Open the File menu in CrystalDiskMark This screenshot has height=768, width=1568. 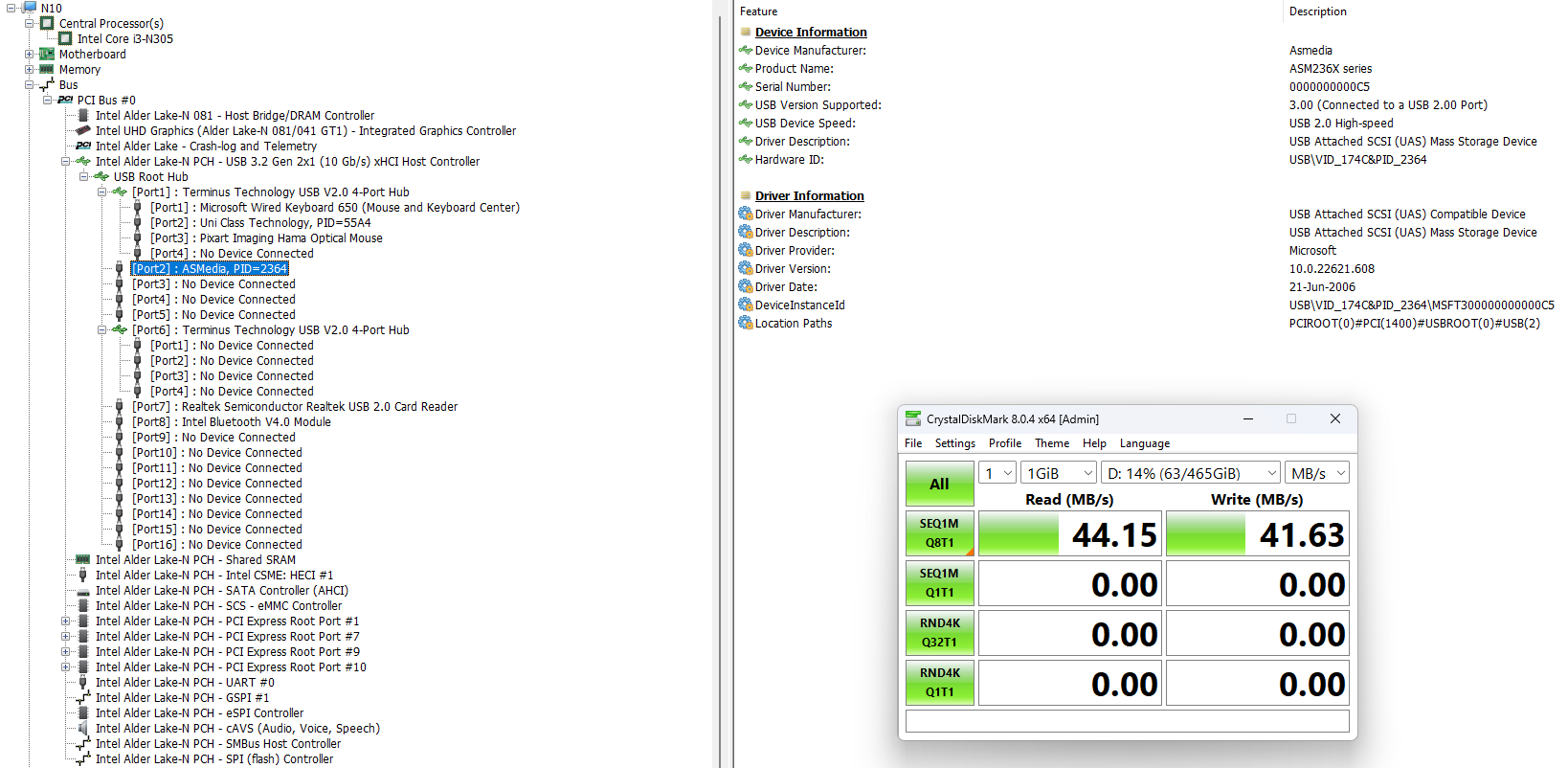pos(913,443)
